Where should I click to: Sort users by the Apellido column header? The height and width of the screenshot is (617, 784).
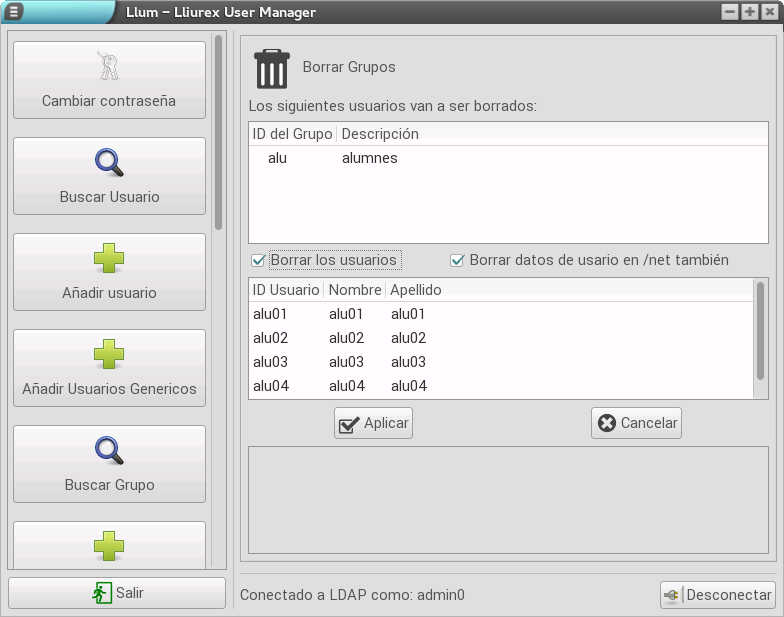point(416,290)
